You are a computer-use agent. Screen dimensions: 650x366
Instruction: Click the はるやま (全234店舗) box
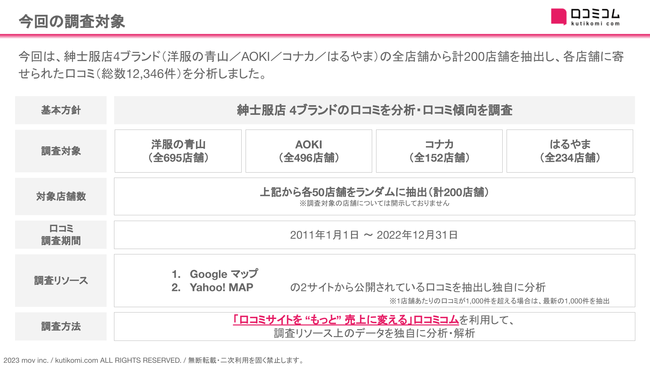click(x=570, y=151)
